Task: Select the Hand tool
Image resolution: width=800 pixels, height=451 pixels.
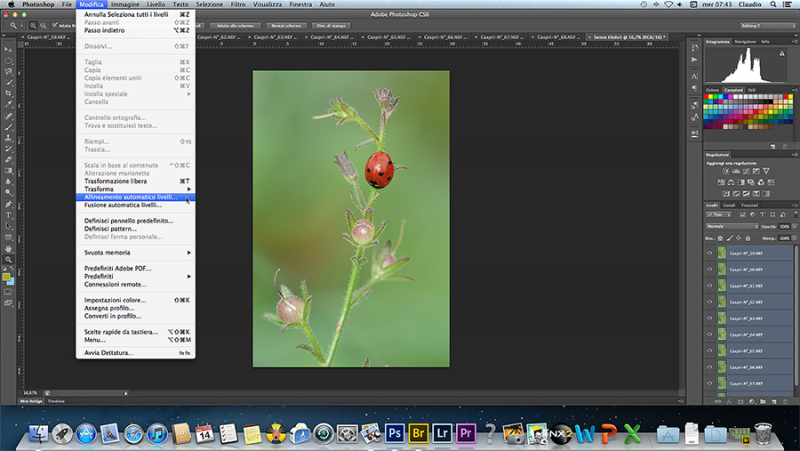Action: [x=8, y=249]
